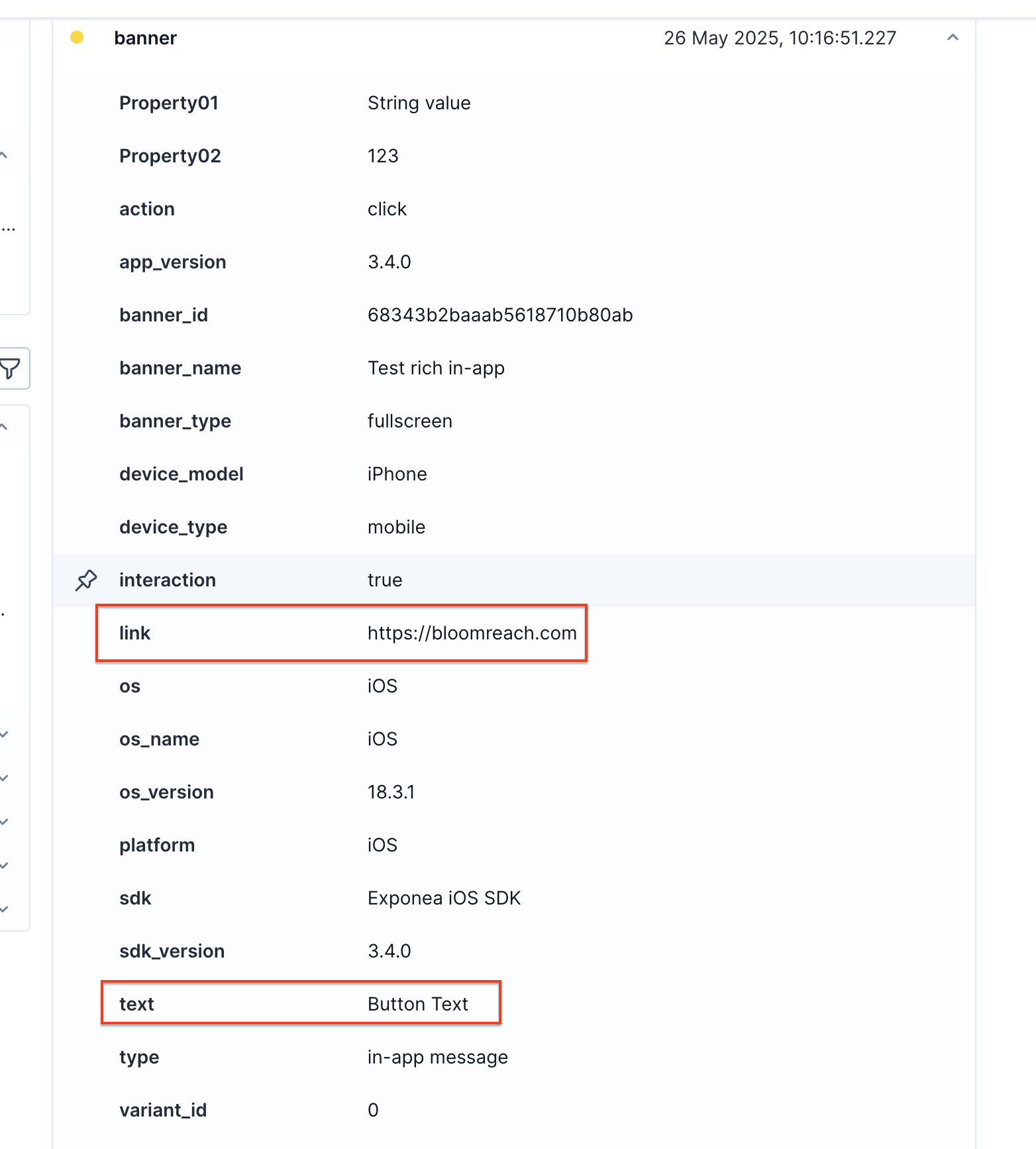Open the filter funnel icon in the sidebar

pos(10,368)
